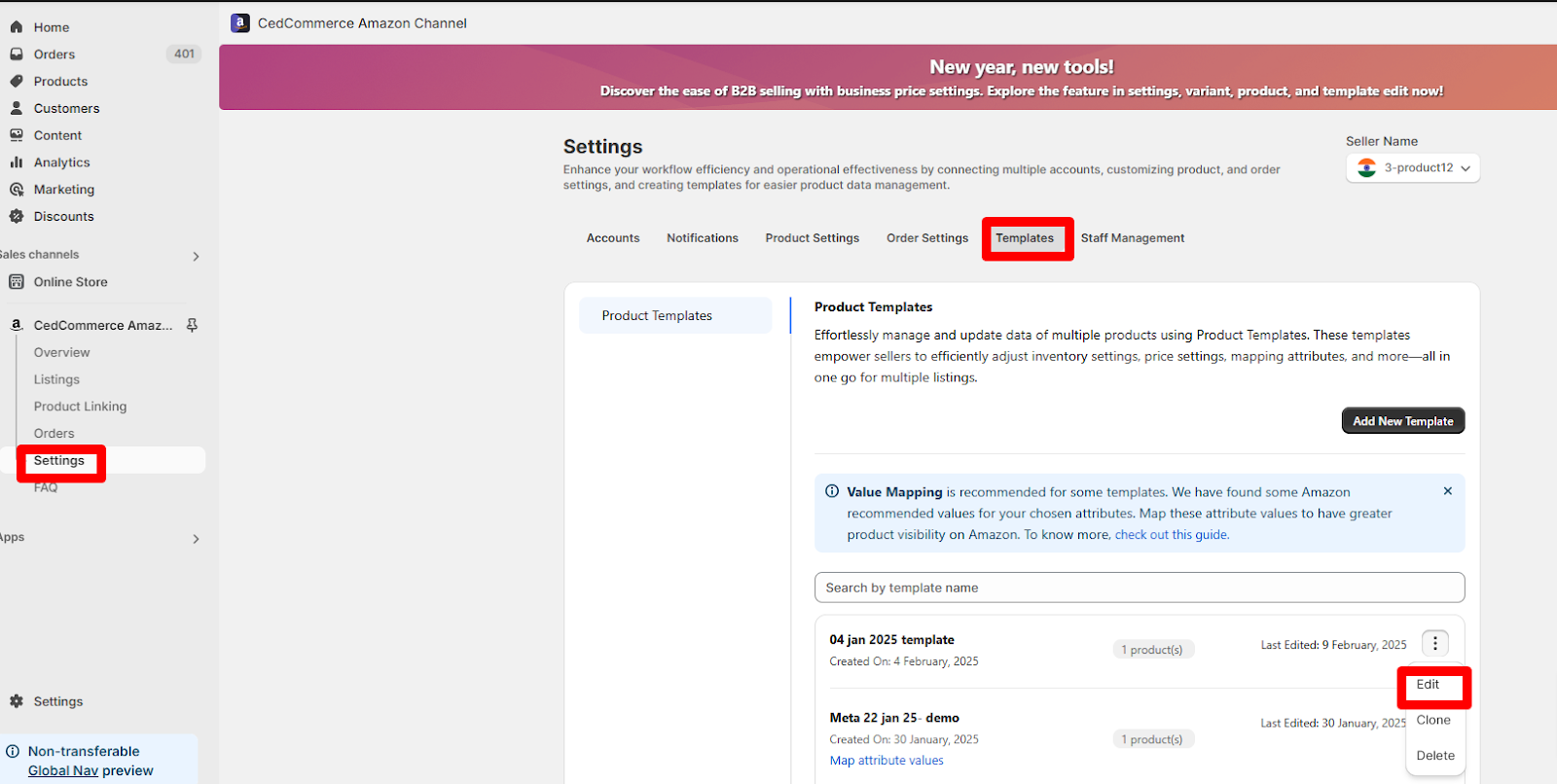Screen dimensions: 1557x784
Task: Click the Marketing label in sidebar
Action: (x=64, y=190)
